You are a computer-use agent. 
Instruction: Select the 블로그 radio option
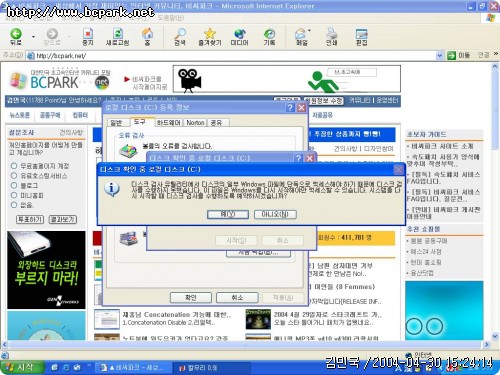14,185
